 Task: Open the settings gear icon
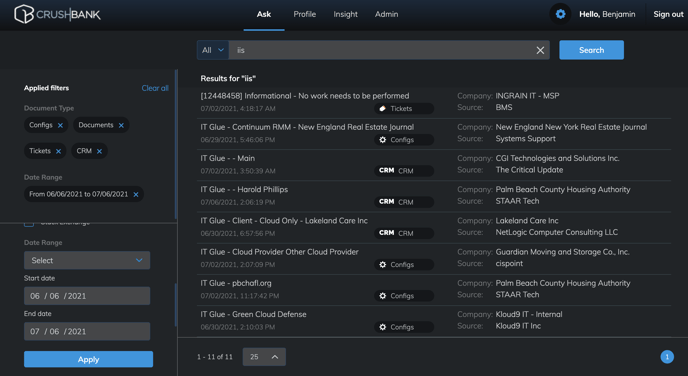560,14
